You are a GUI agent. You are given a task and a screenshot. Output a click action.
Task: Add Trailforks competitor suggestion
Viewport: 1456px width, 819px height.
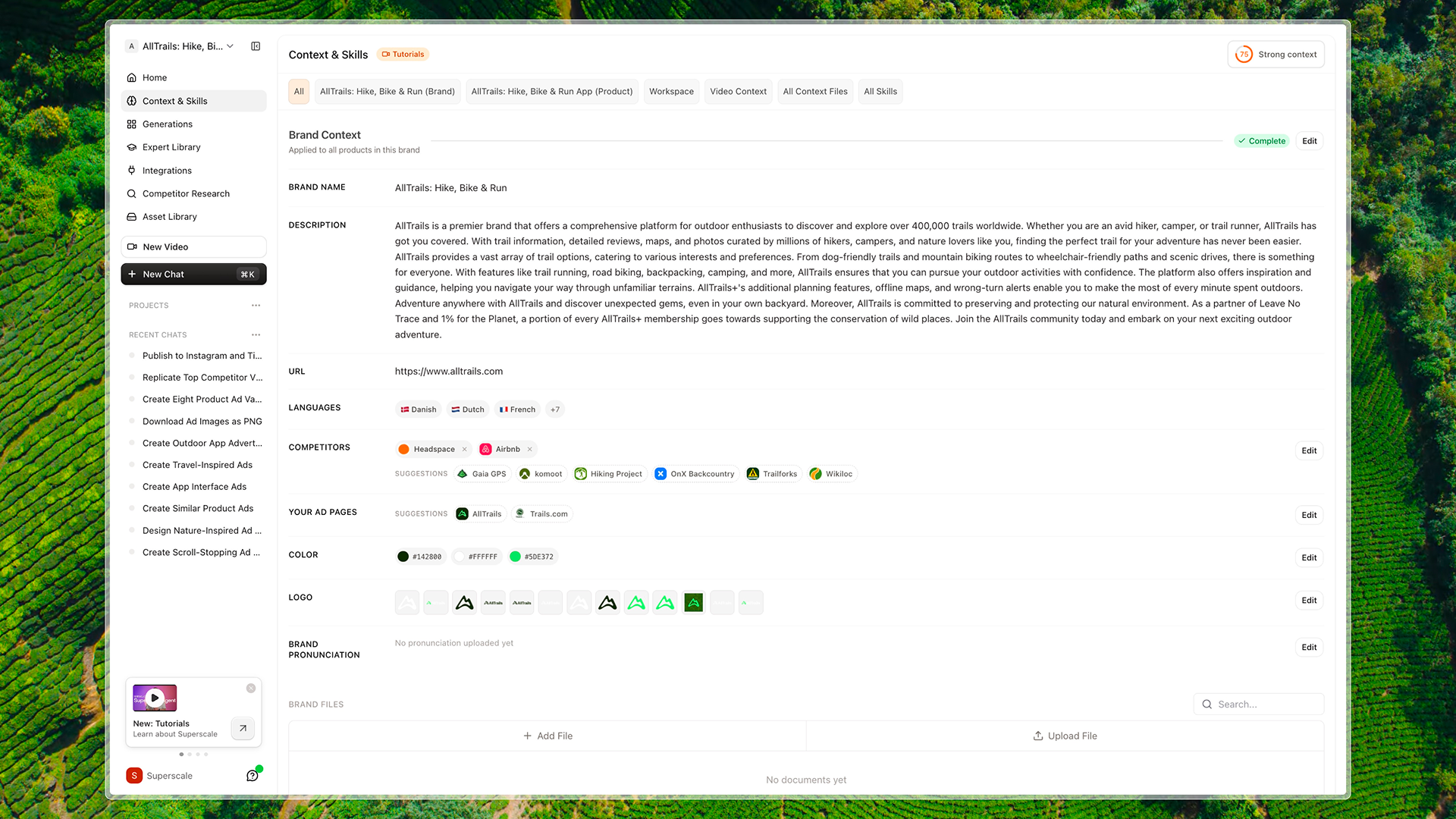pyautogui.click(x=773, y=474)
